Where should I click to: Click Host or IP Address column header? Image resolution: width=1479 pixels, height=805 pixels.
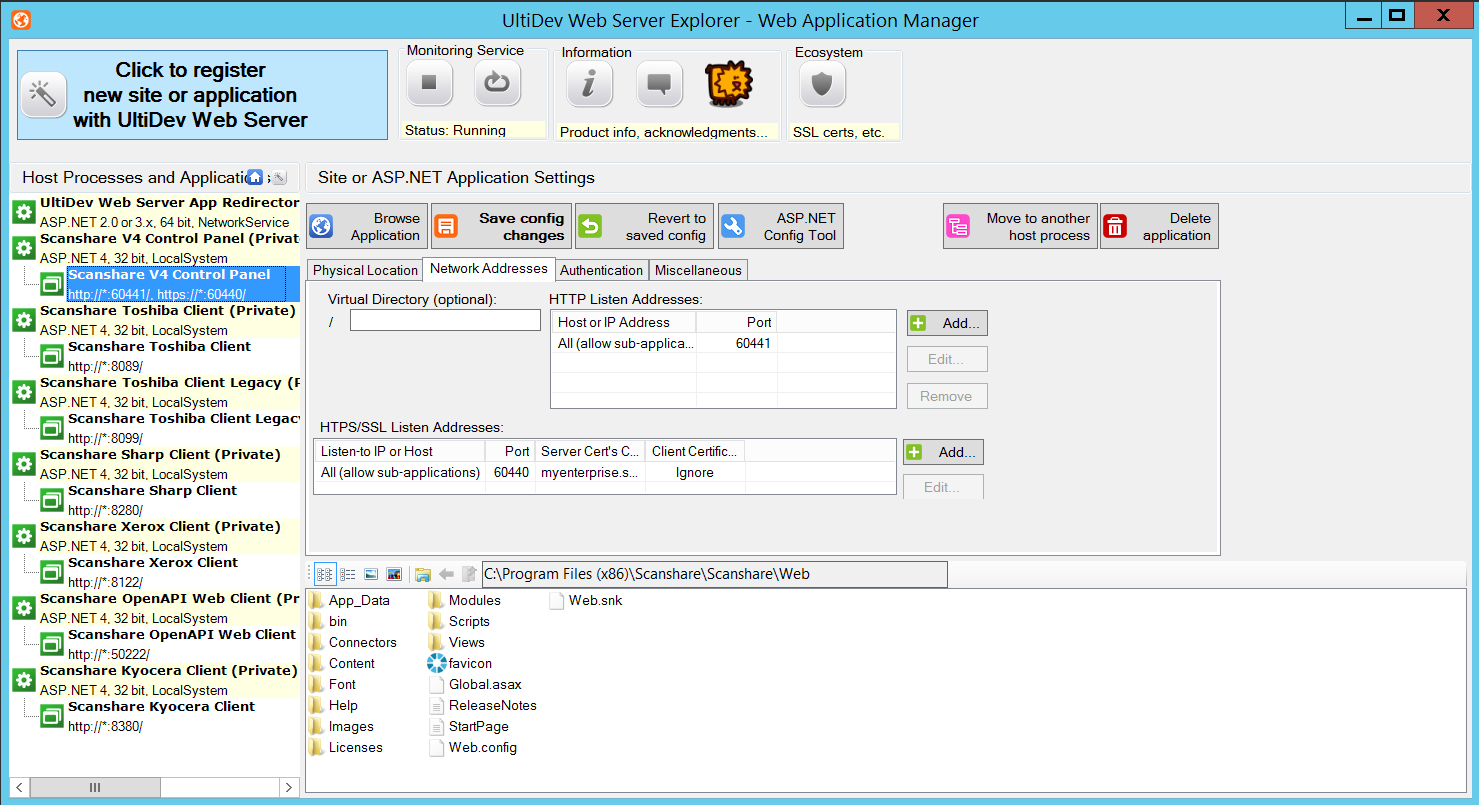click(x=624, y=322)
